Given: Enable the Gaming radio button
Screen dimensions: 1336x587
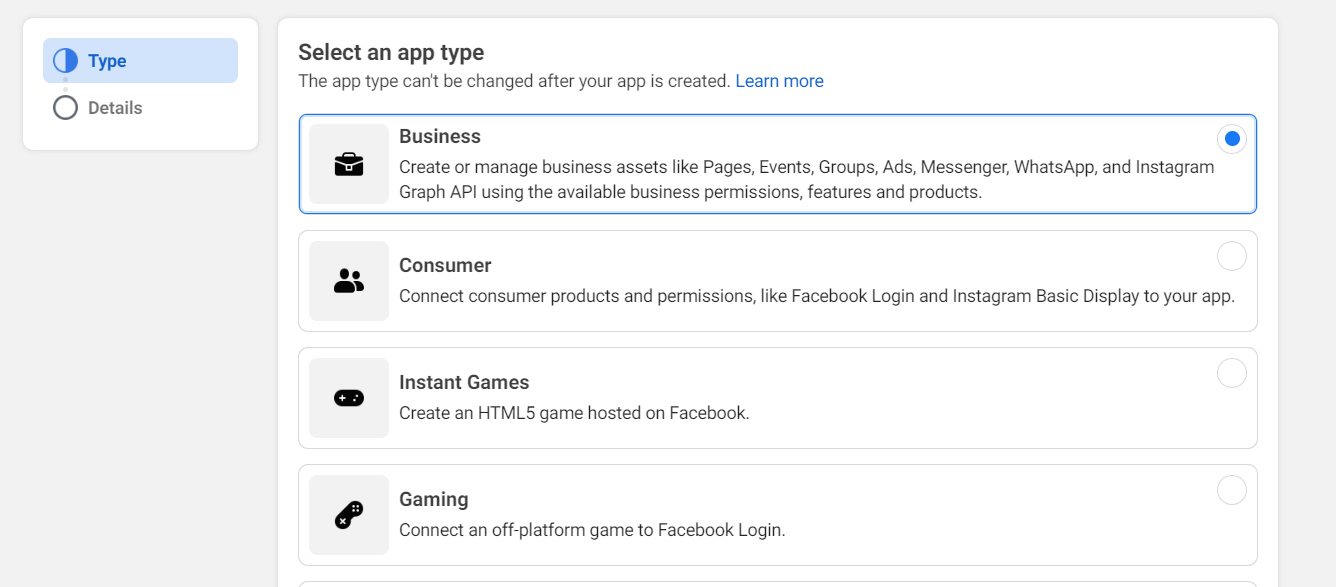Looking at the screenshot, I should point(1232,490).
